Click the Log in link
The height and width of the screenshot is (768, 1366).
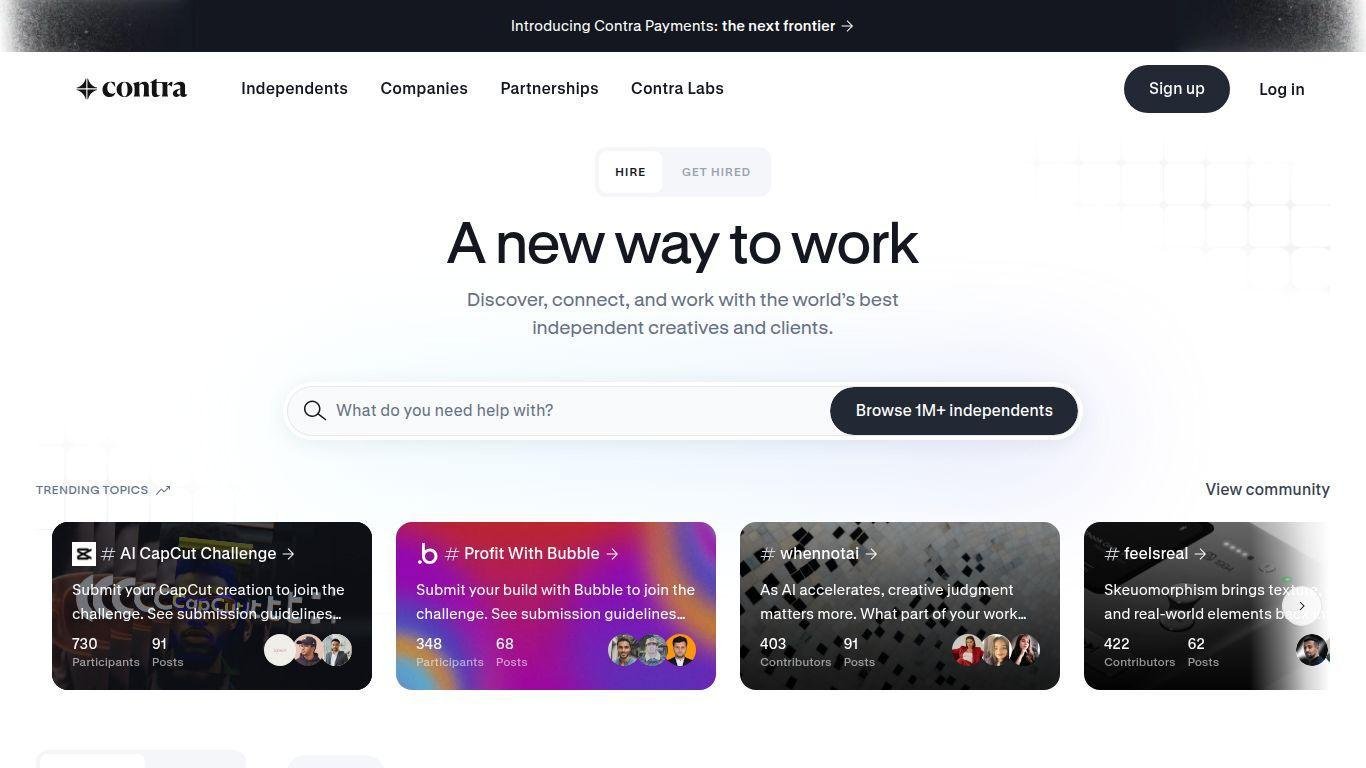tap(1281, 89)
